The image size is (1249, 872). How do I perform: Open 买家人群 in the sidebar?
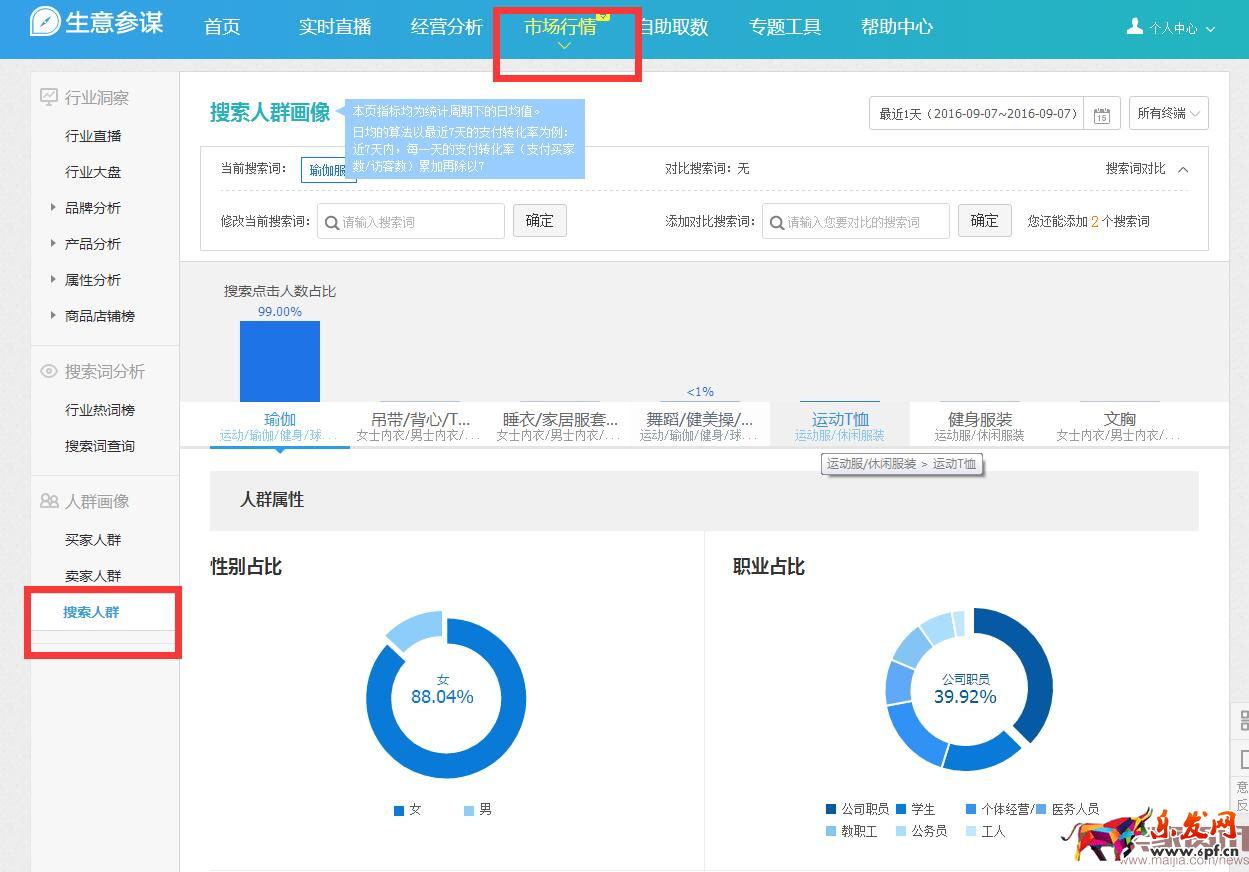pos(93,540)
